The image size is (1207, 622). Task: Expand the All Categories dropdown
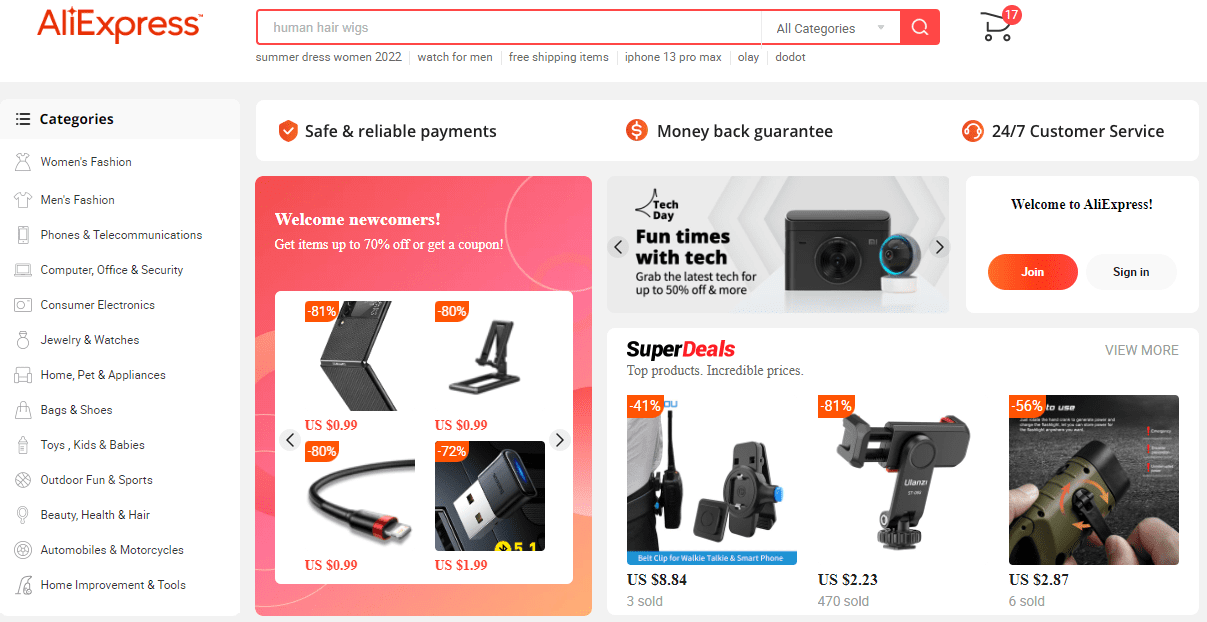click(831, 28)
